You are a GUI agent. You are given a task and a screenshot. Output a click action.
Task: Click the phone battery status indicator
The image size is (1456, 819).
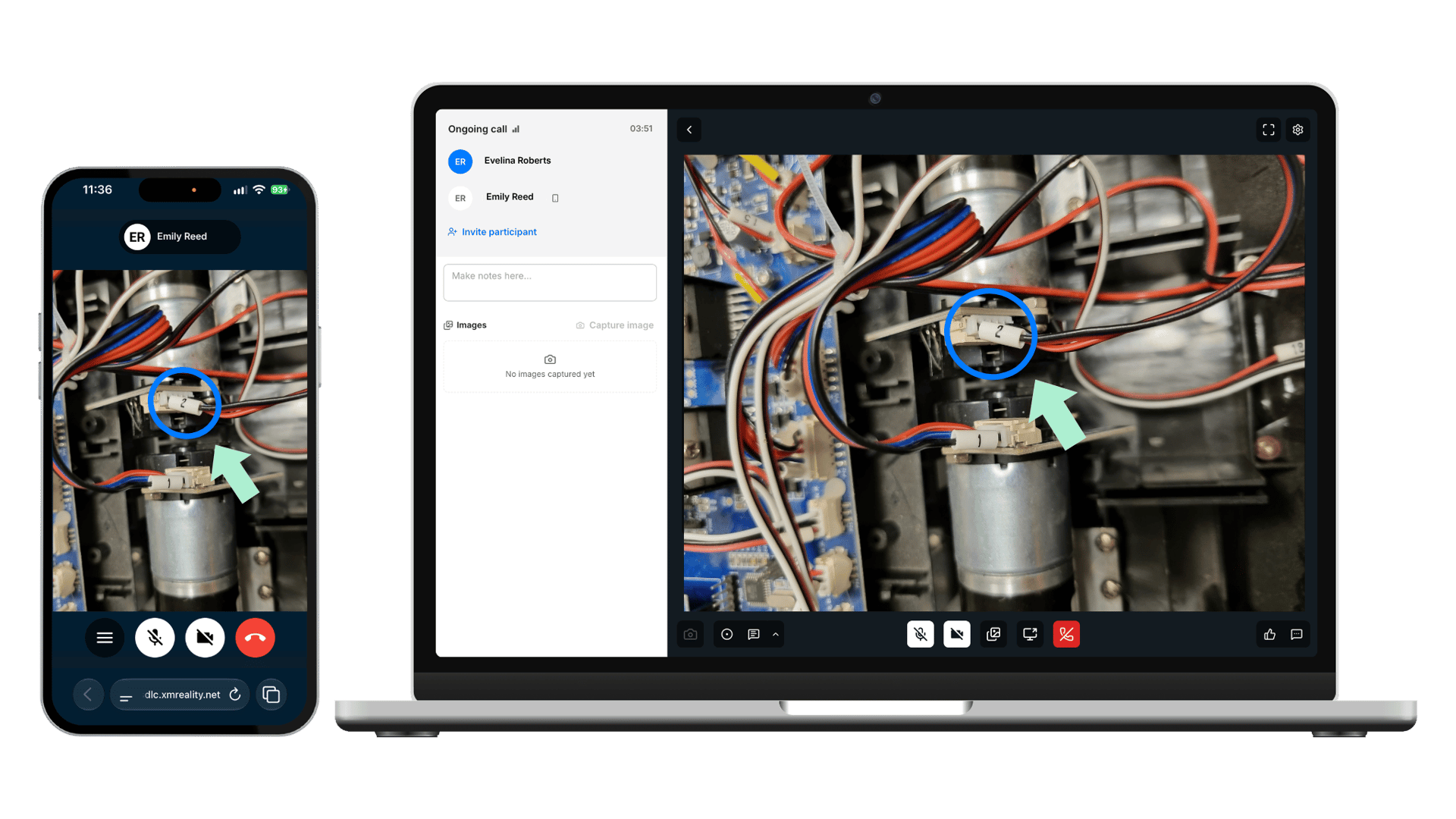pyautogui.click(x=280, y=190)
